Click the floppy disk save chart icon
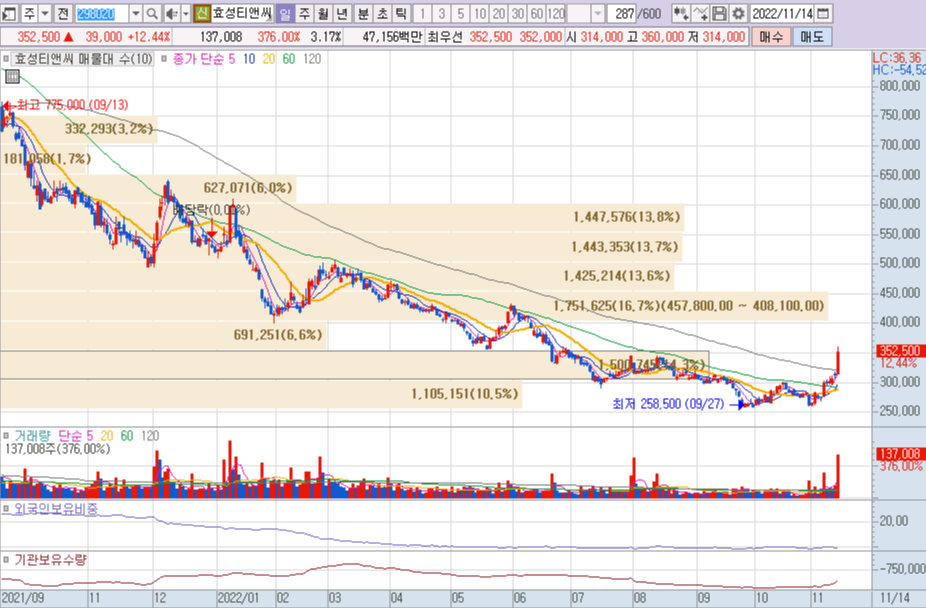 click(719, 13)
